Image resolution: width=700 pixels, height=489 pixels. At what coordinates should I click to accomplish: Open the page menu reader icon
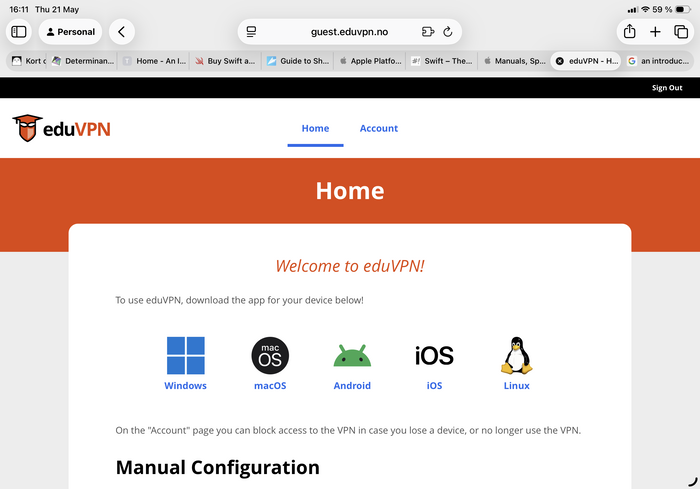click(251, 32)
